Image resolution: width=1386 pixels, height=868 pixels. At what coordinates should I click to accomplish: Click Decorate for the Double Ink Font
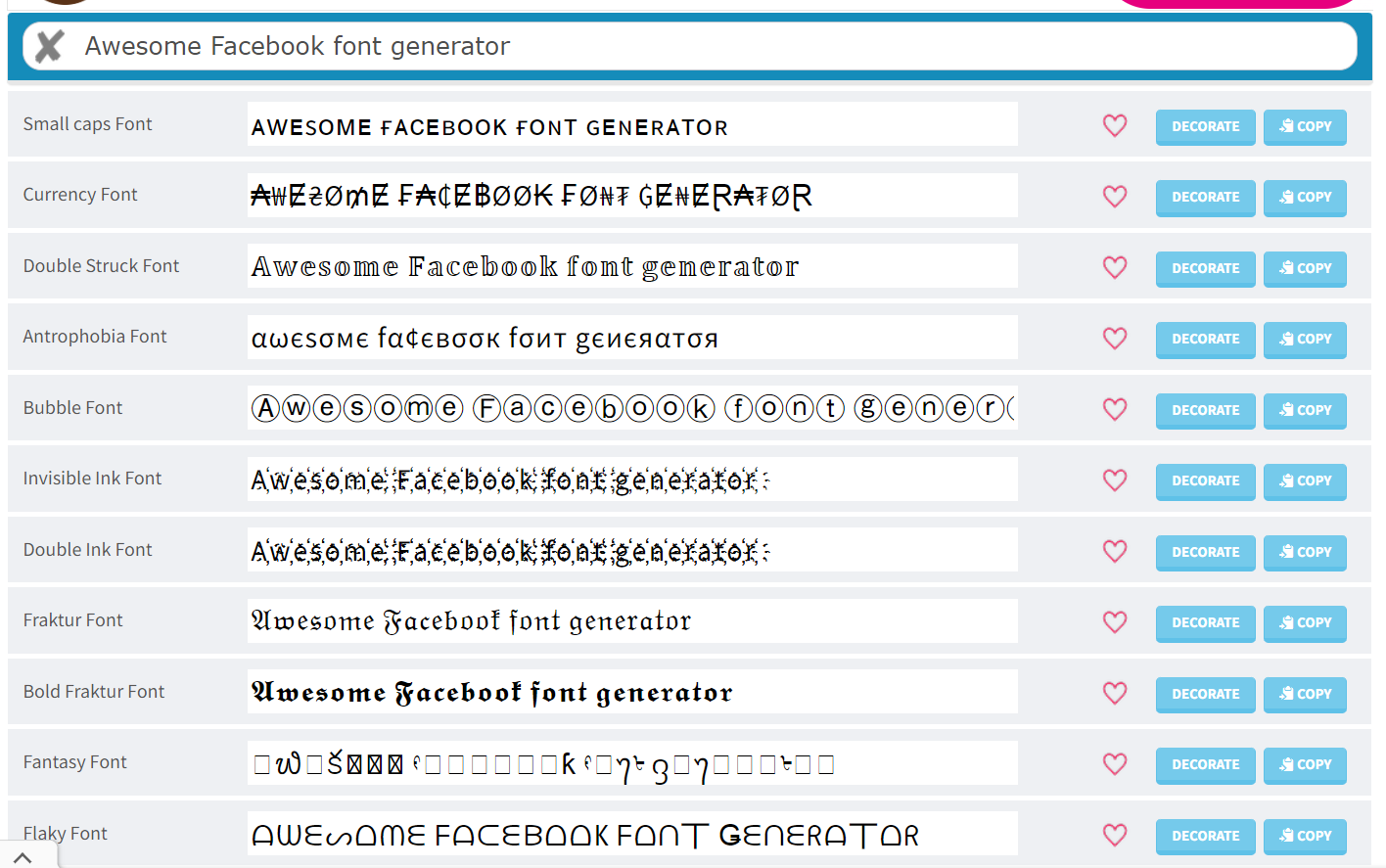[1205, 552]
